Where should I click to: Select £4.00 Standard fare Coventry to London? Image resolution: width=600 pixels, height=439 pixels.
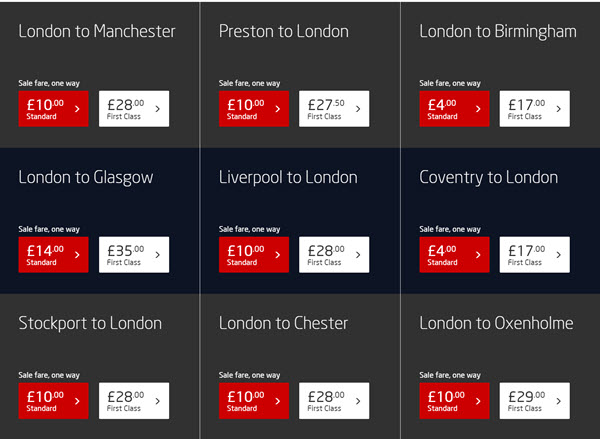click(454, 255)
